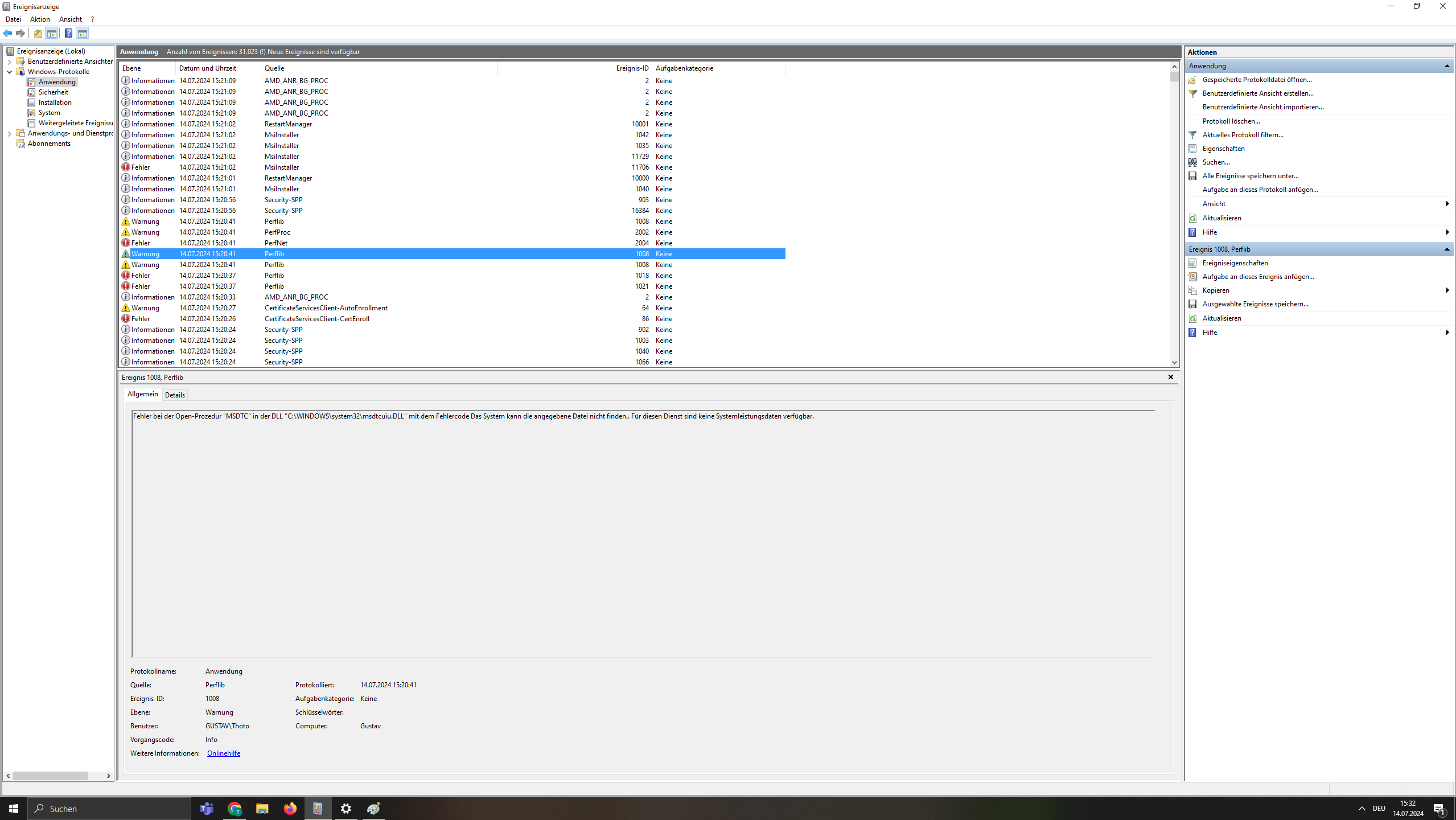Expand Anwendungs- und Dienstprotokolle node

pos(9,133)
